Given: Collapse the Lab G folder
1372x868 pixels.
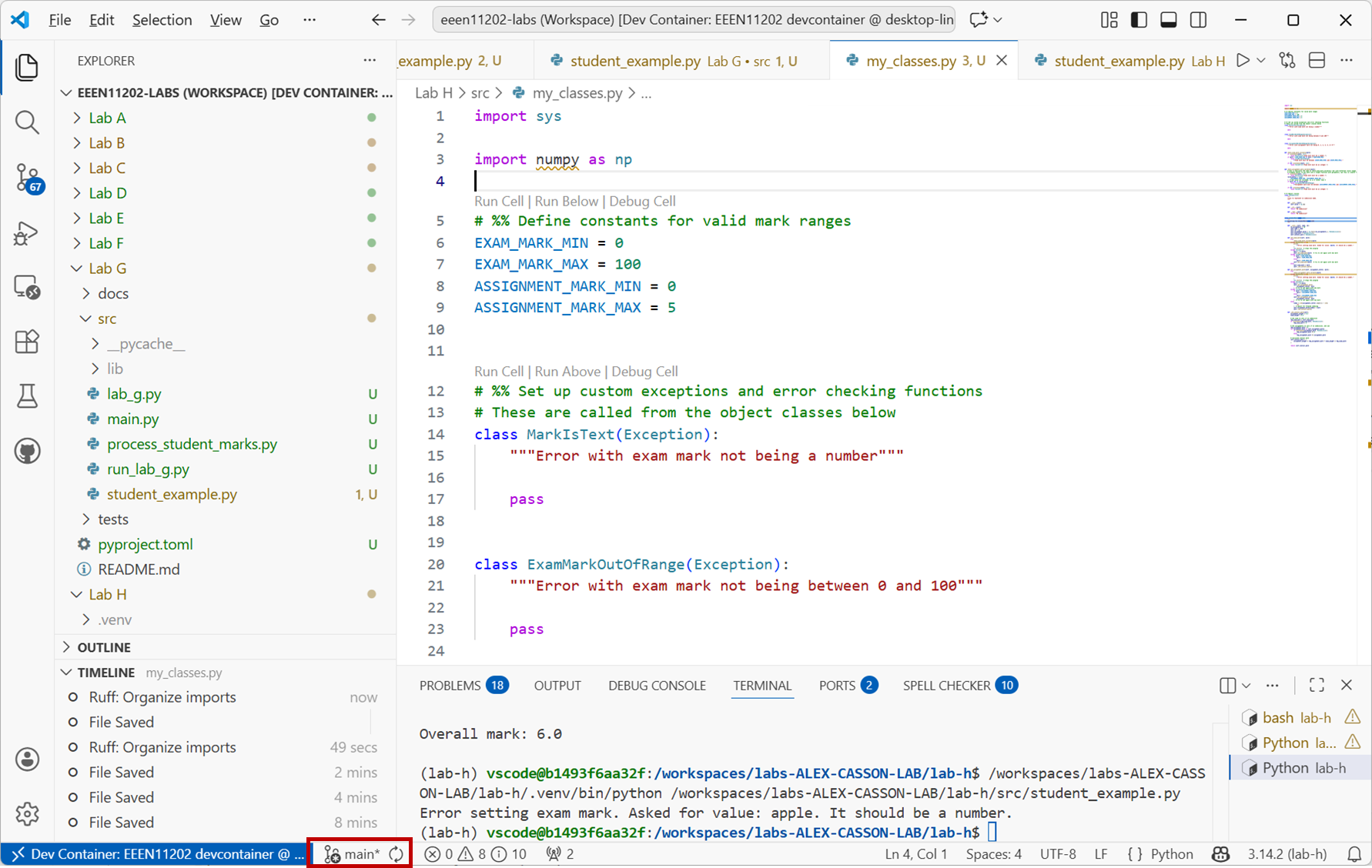Looking at the screenshot, I should [107, 269].
